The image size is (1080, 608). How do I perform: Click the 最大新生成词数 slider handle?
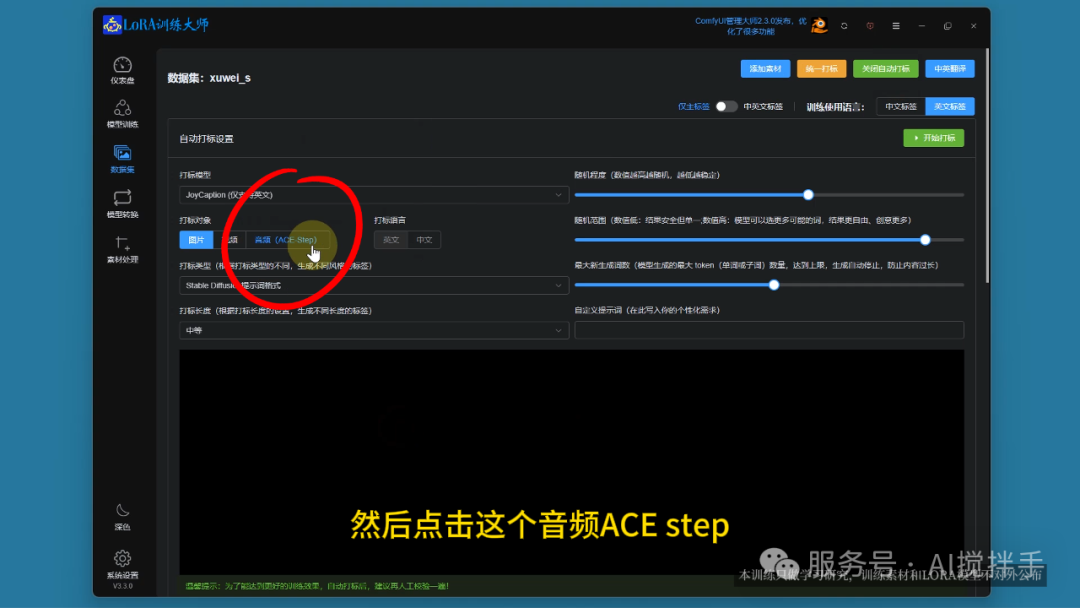click(773, 285)
